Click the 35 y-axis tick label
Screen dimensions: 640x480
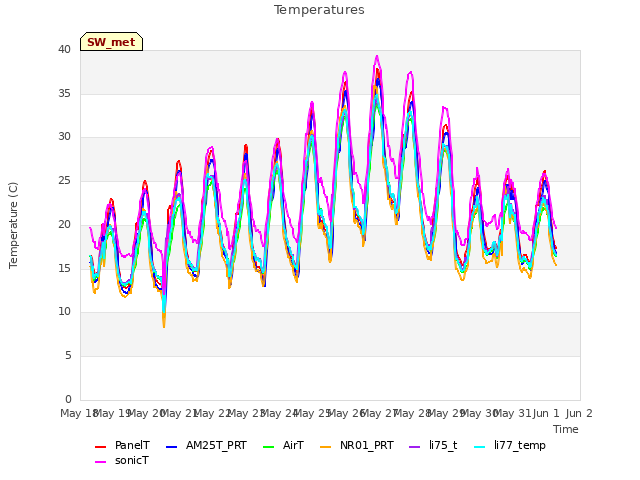(x=64, y=93)
